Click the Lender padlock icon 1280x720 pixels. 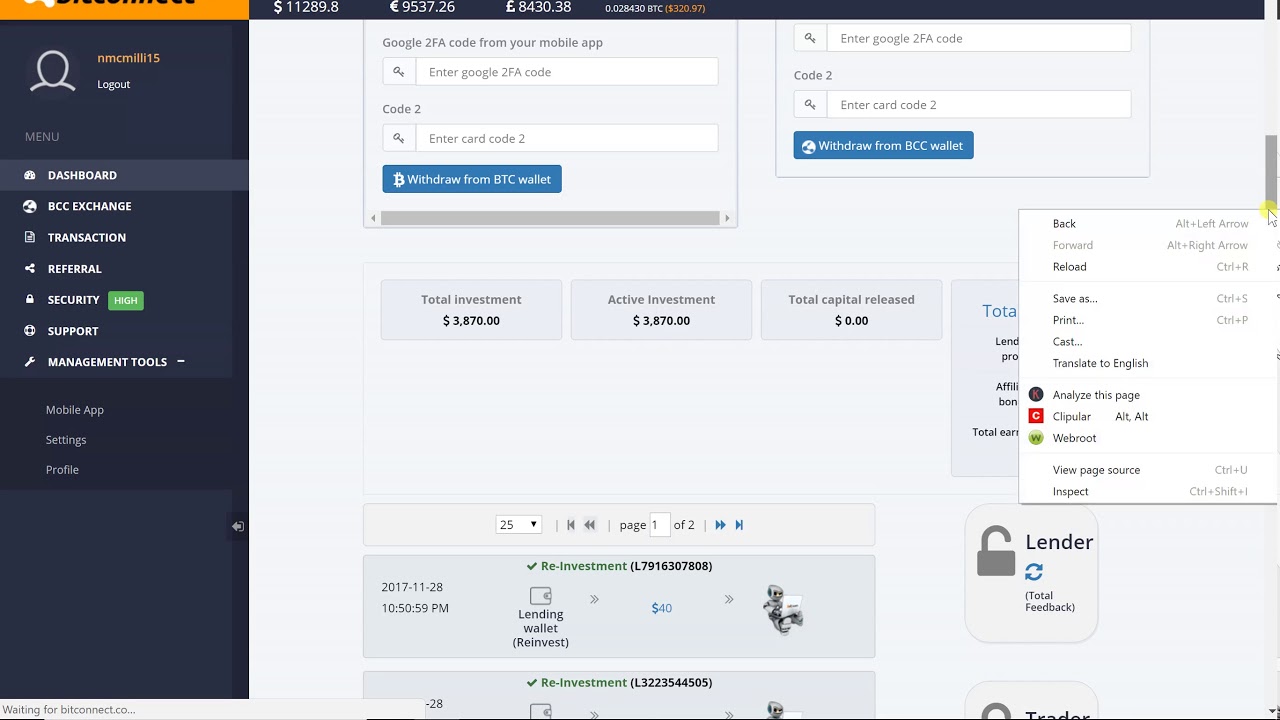(996, 551)
